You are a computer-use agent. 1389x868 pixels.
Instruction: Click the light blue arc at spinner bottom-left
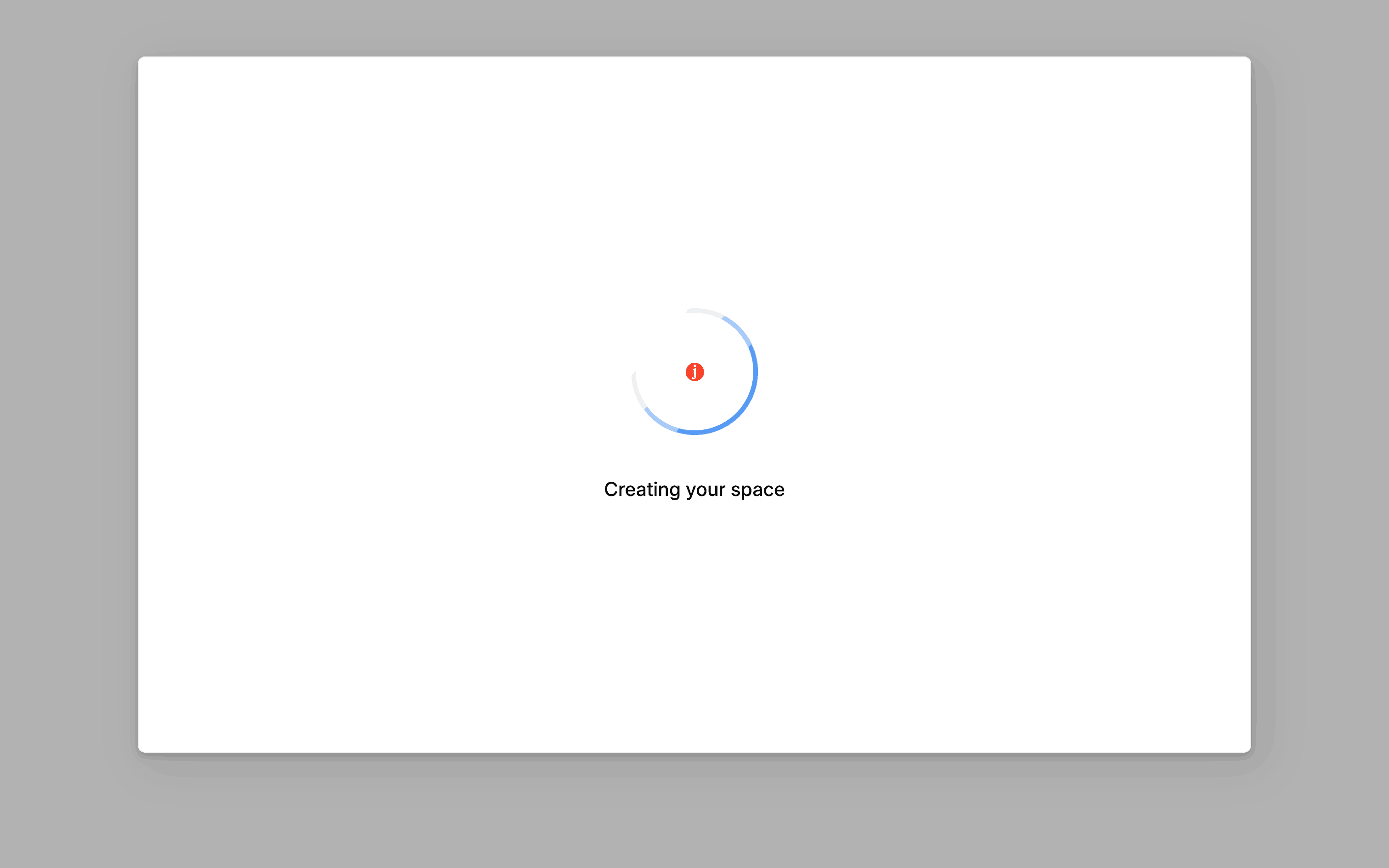pos(660,422)
